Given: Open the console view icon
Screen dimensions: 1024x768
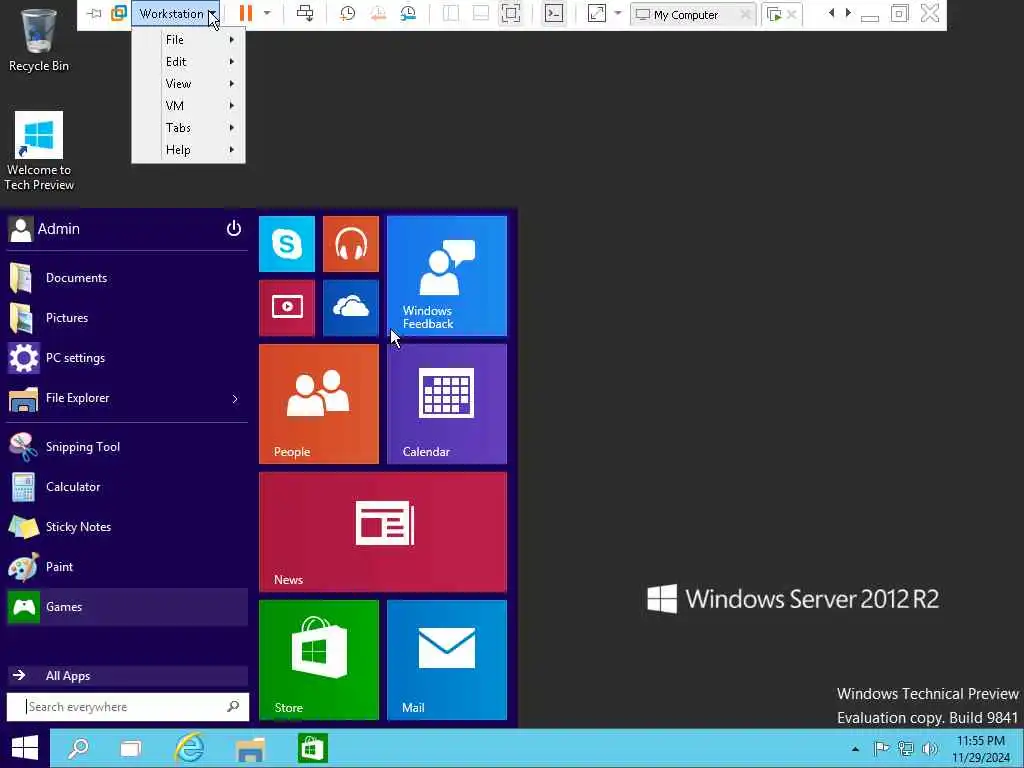Looking at the screenshot, I should [554, 14].
